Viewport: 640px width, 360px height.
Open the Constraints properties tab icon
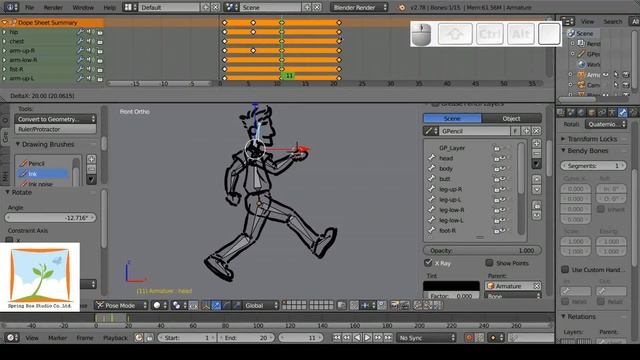(x=602, y=112)
